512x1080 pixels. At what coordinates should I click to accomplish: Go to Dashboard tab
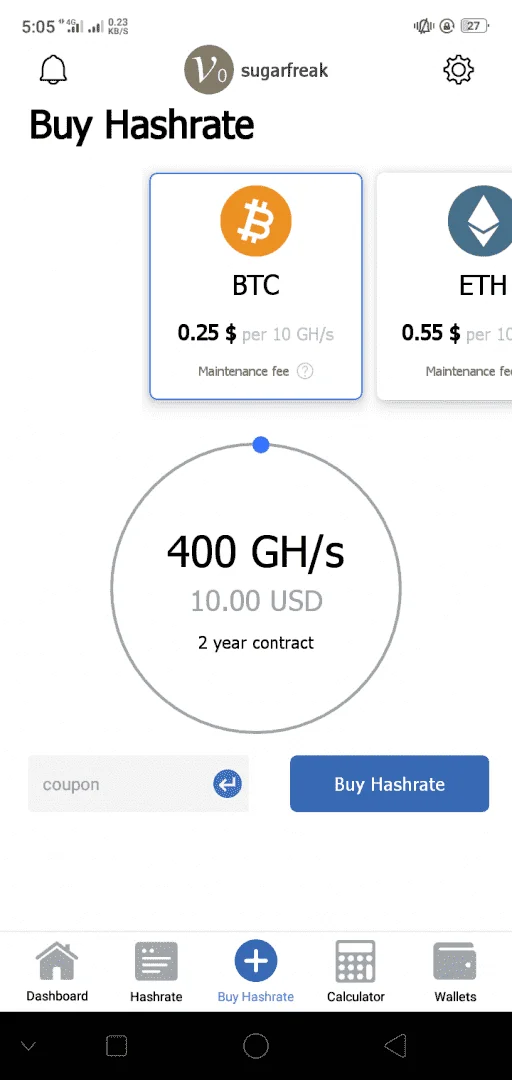coord(57,971)
